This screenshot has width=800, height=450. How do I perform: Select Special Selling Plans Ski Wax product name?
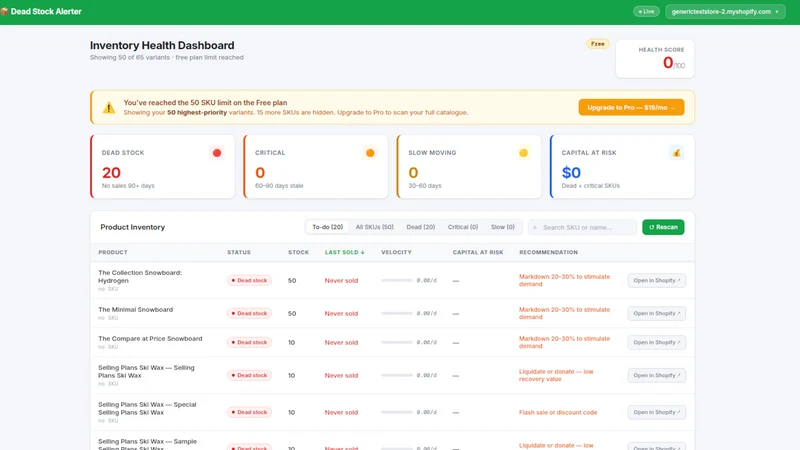(x=147, y=408)
